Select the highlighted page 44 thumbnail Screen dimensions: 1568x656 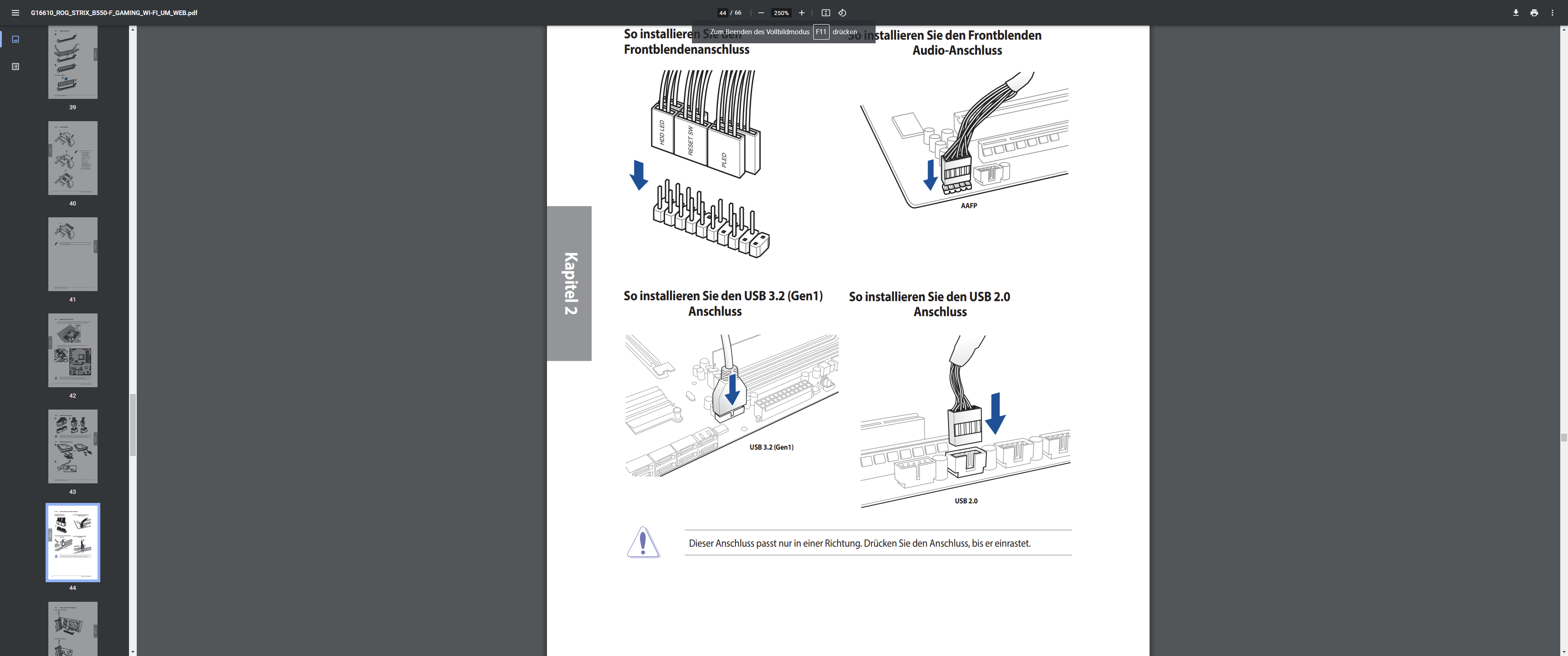point(72,542)
